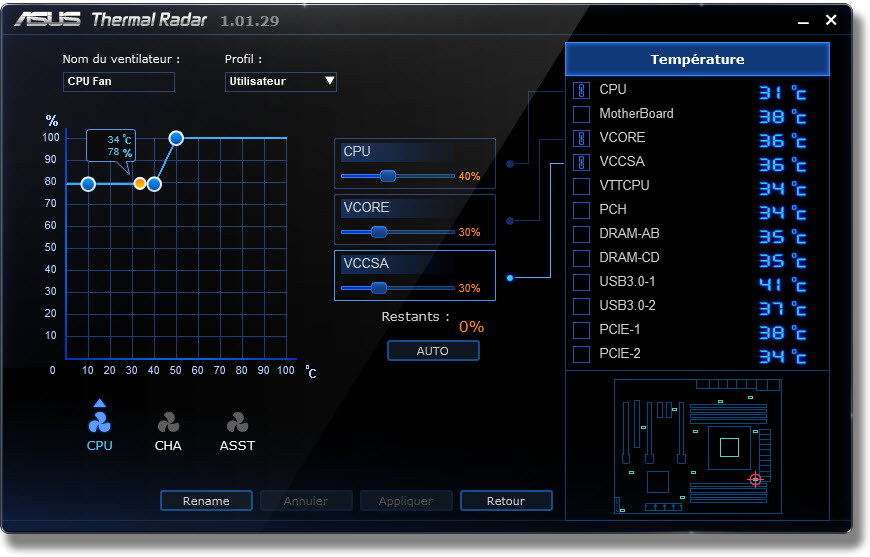Click the version number 1.01.29
Image resolution: width=870 pixels, height=557 pixels.
pos(250,21)
